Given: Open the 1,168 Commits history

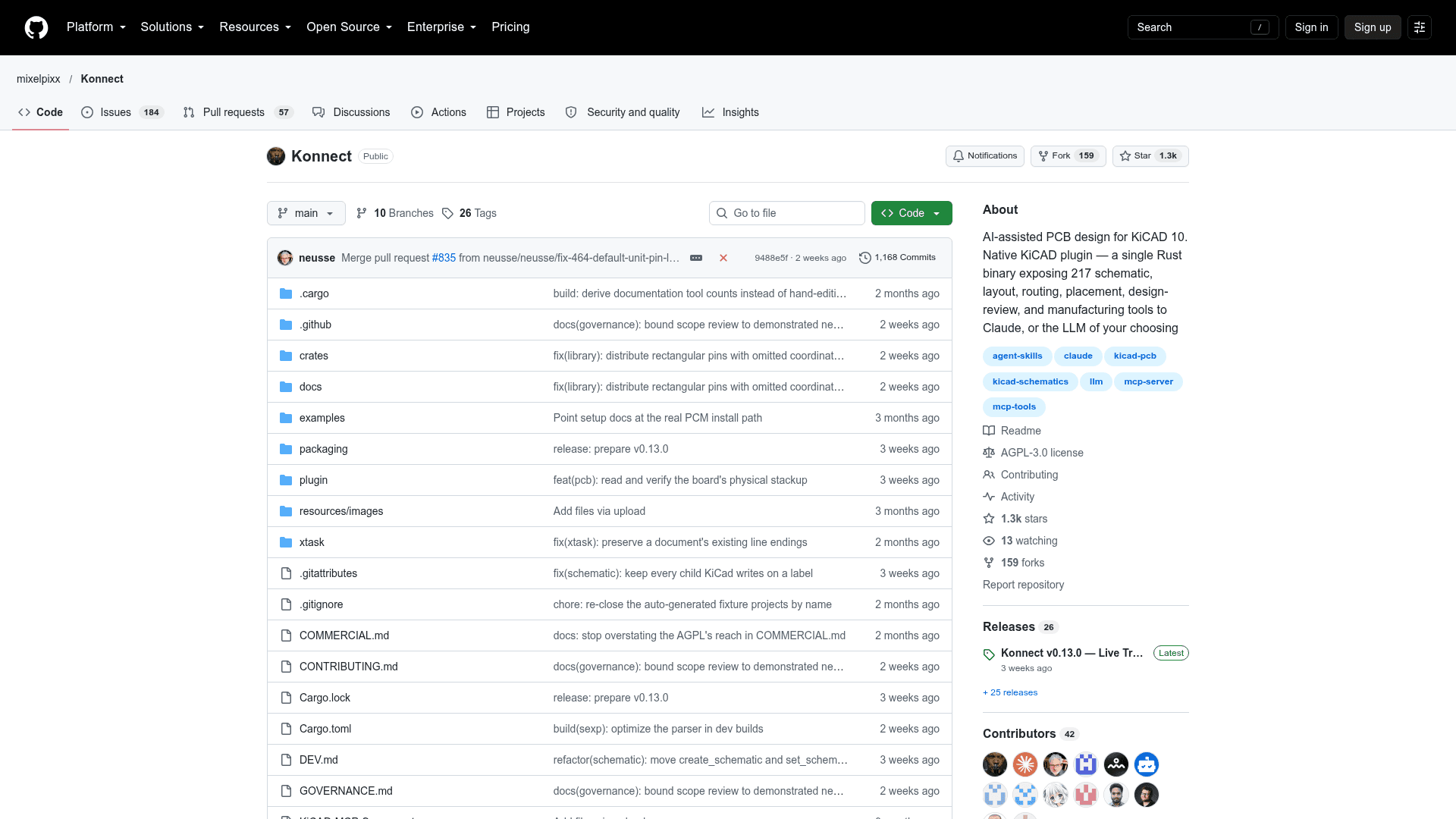Looking at the screenshot, I should point(898,258).
